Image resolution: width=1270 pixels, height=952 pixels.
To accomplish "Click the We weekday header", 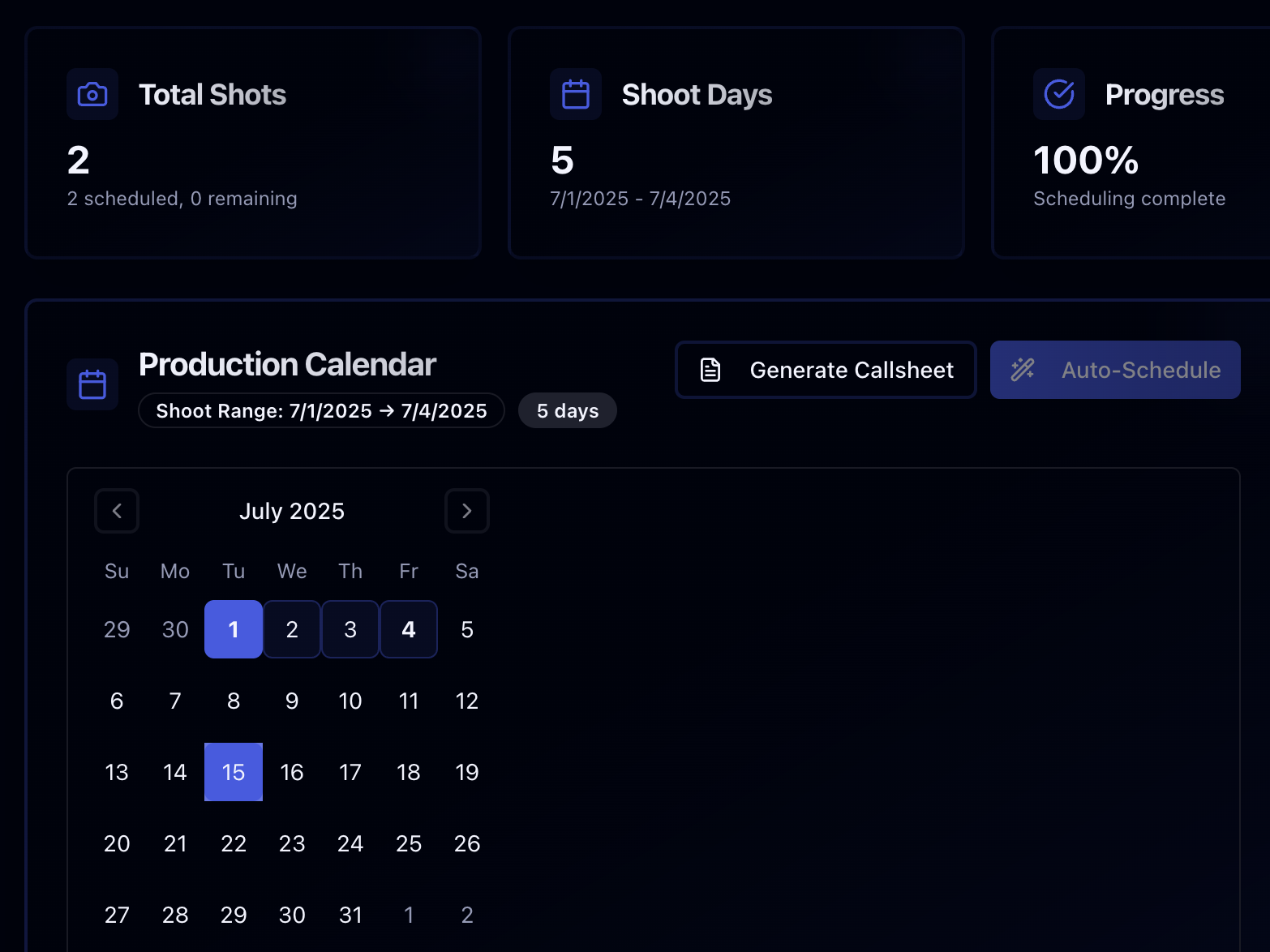I will 292,571.
